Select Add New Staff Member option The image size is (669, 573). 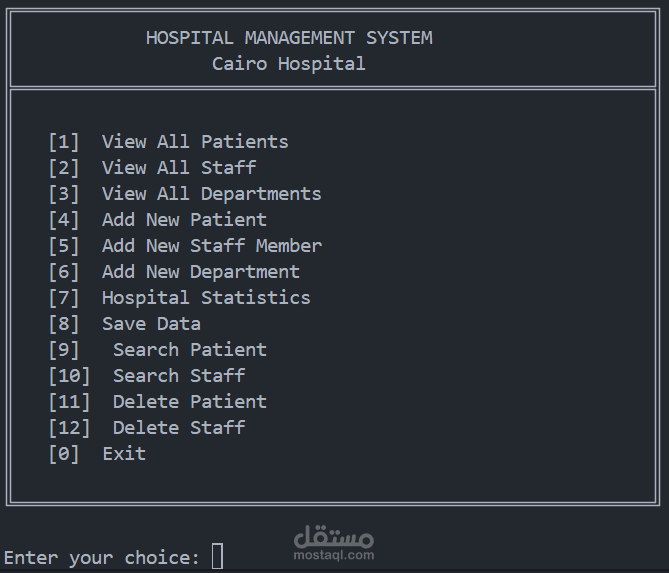tap(211, 246)
